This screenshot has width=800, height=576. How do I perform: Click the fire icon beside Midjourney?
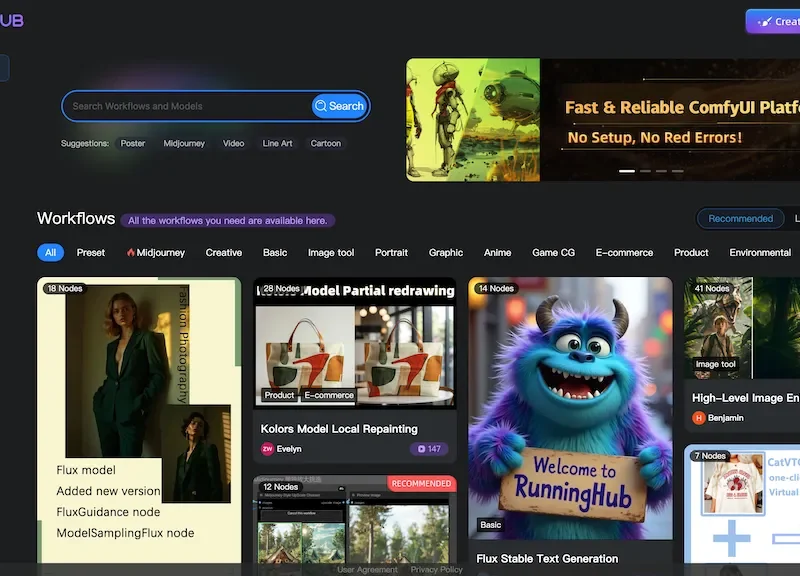131,253
